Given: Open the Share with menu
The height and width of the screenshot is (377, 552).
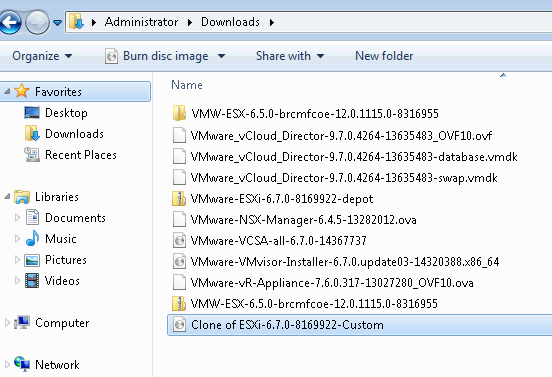Looking at the screenshot, I should (x=290, y=56).
